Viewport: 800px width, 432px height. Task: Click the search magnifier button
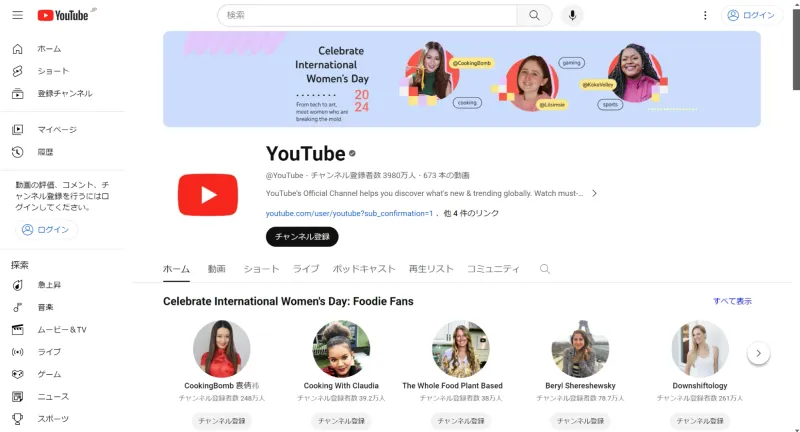point(534,15)
